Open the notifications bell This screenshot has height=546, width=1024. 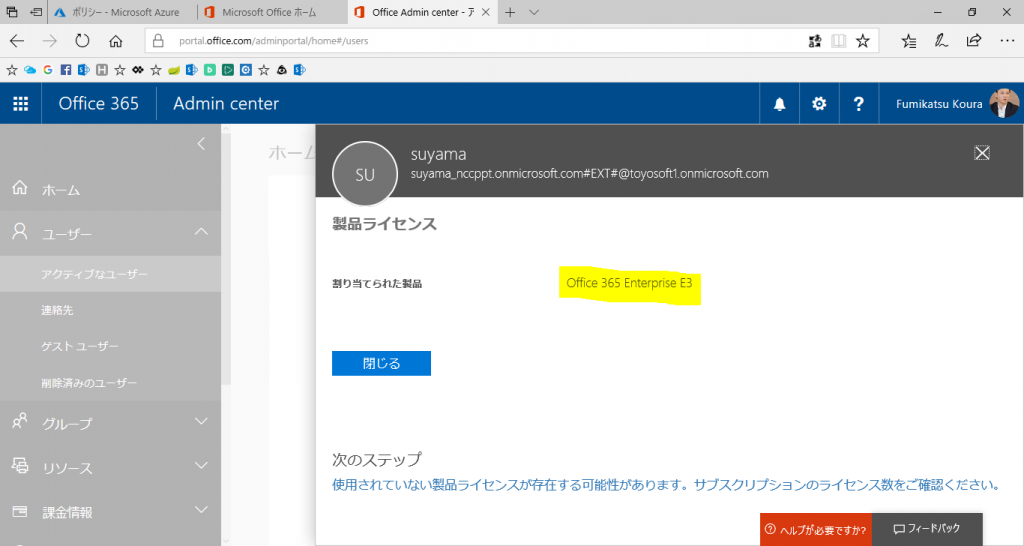[x=779, y=104]
